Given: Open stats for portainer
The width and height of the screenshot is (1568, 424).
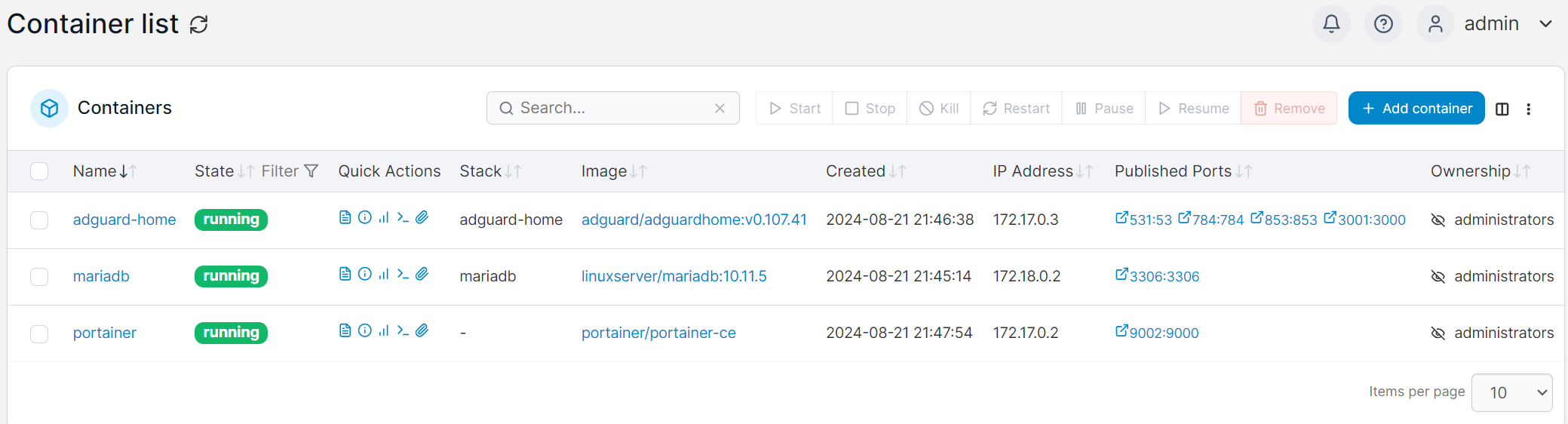Looking at the screenshot, I should click(x=384, y=330).
